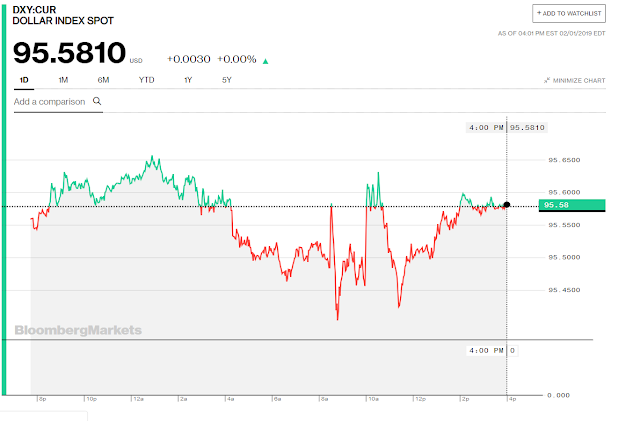Click into the Add a comparison field

pyautogui.click(x=58, y=102)
